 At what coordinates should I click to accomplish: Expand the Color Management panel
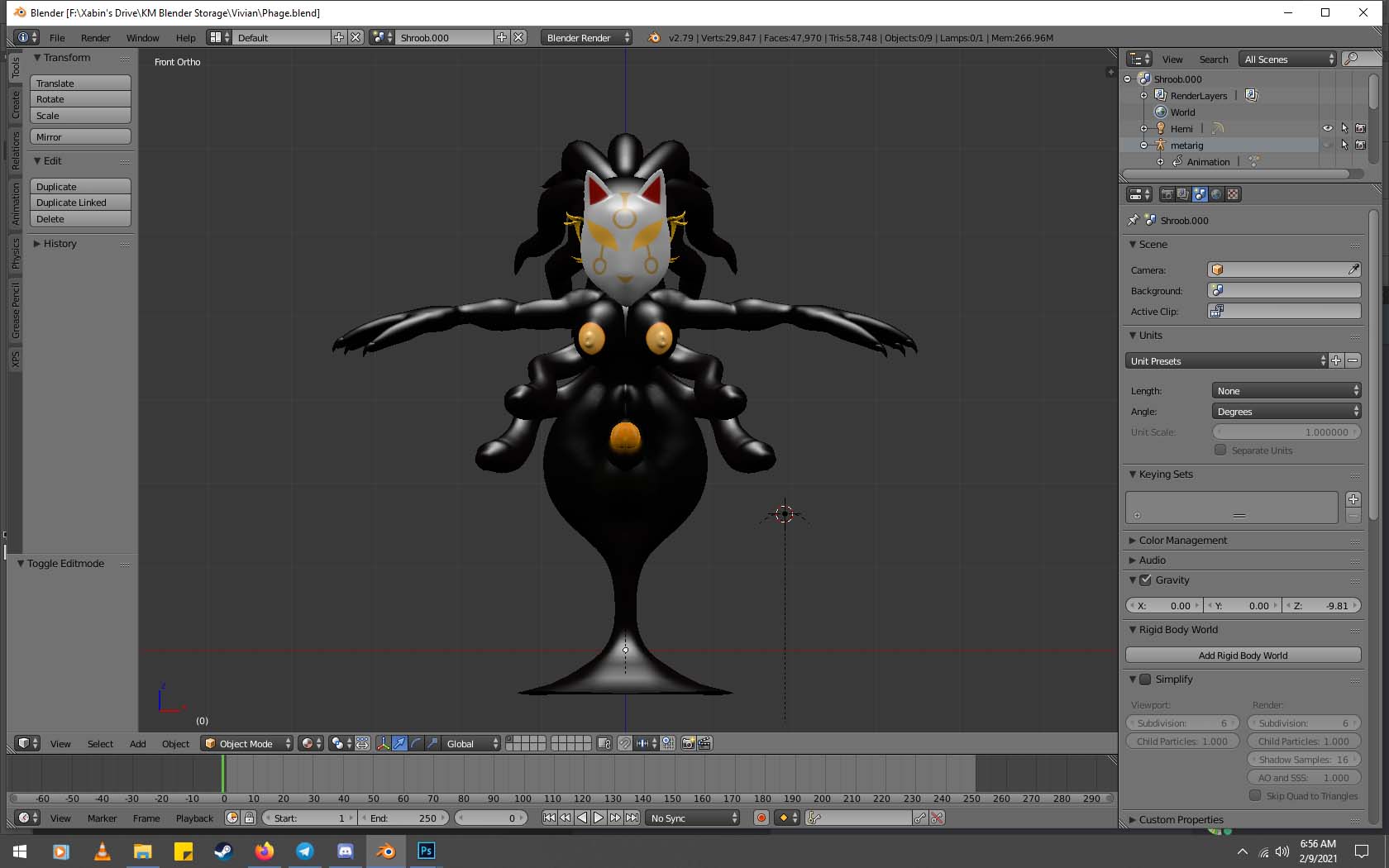click(x=1182, y=541)
